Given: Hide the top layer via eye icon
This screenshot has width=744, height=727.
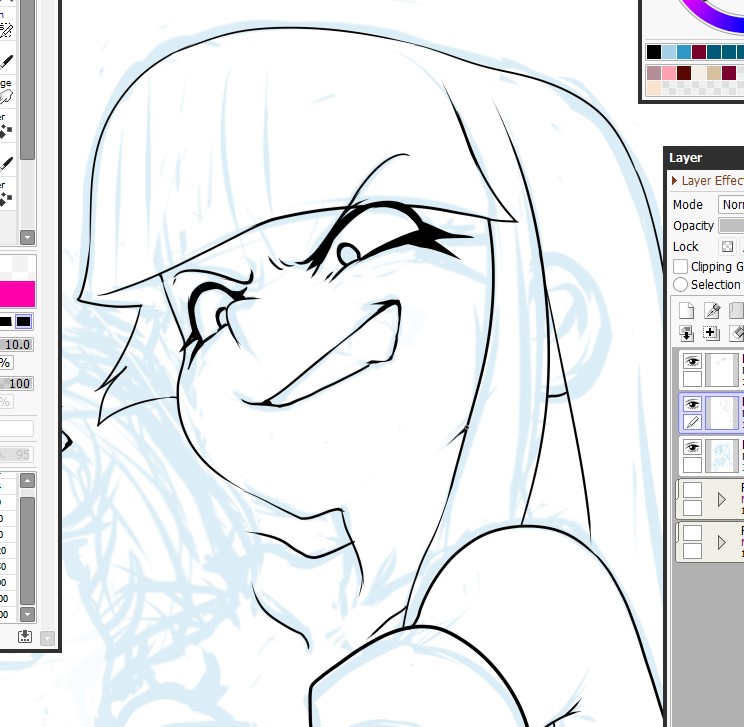Looking at the screenshot, I should click(x=692, y=362).
